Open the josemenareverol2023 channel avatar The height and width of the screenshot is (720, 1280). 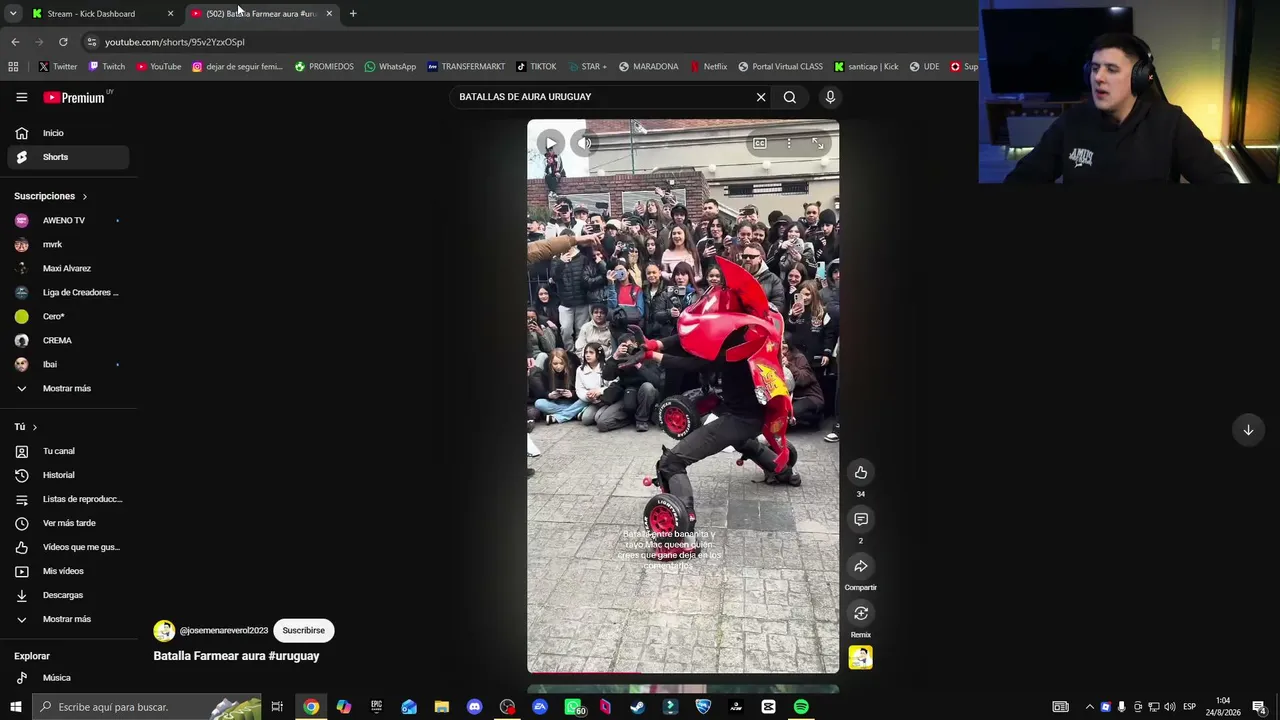click(164, 631)
